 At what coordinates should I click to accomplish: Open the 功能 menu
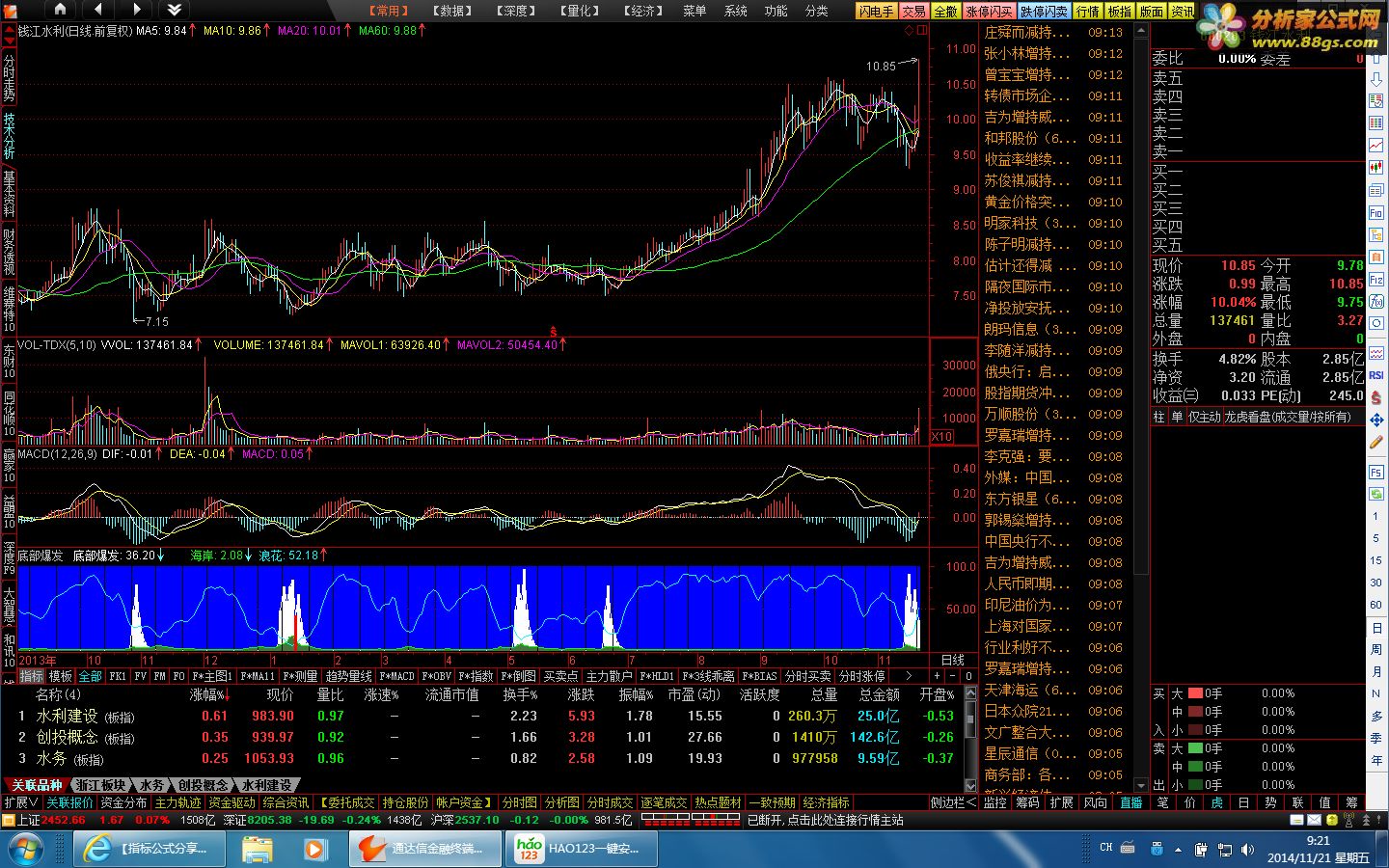click(776, 11)
